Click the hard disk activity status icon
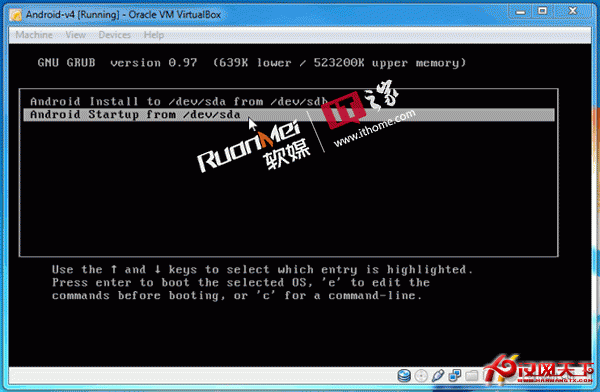 404,376
